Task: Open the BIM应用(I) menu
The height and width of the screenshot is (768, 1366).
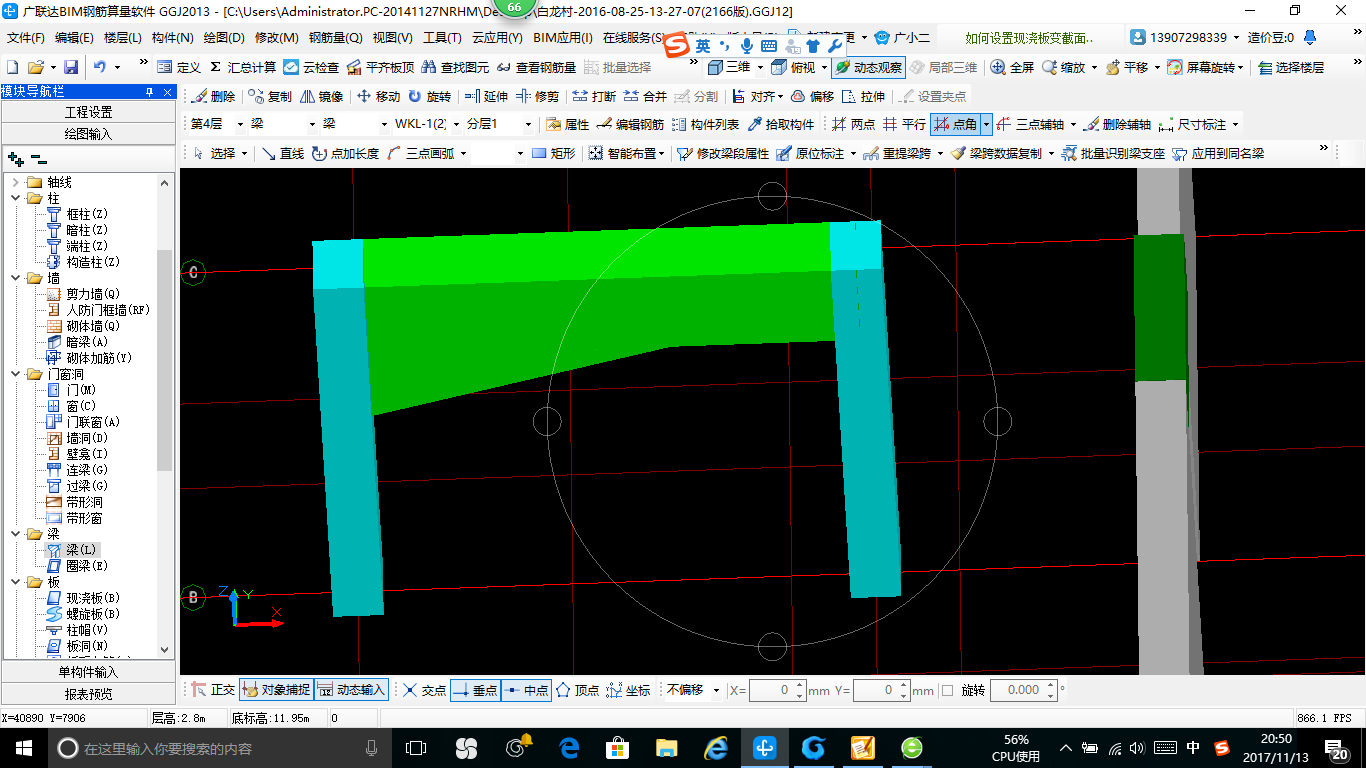Action: 563,38
